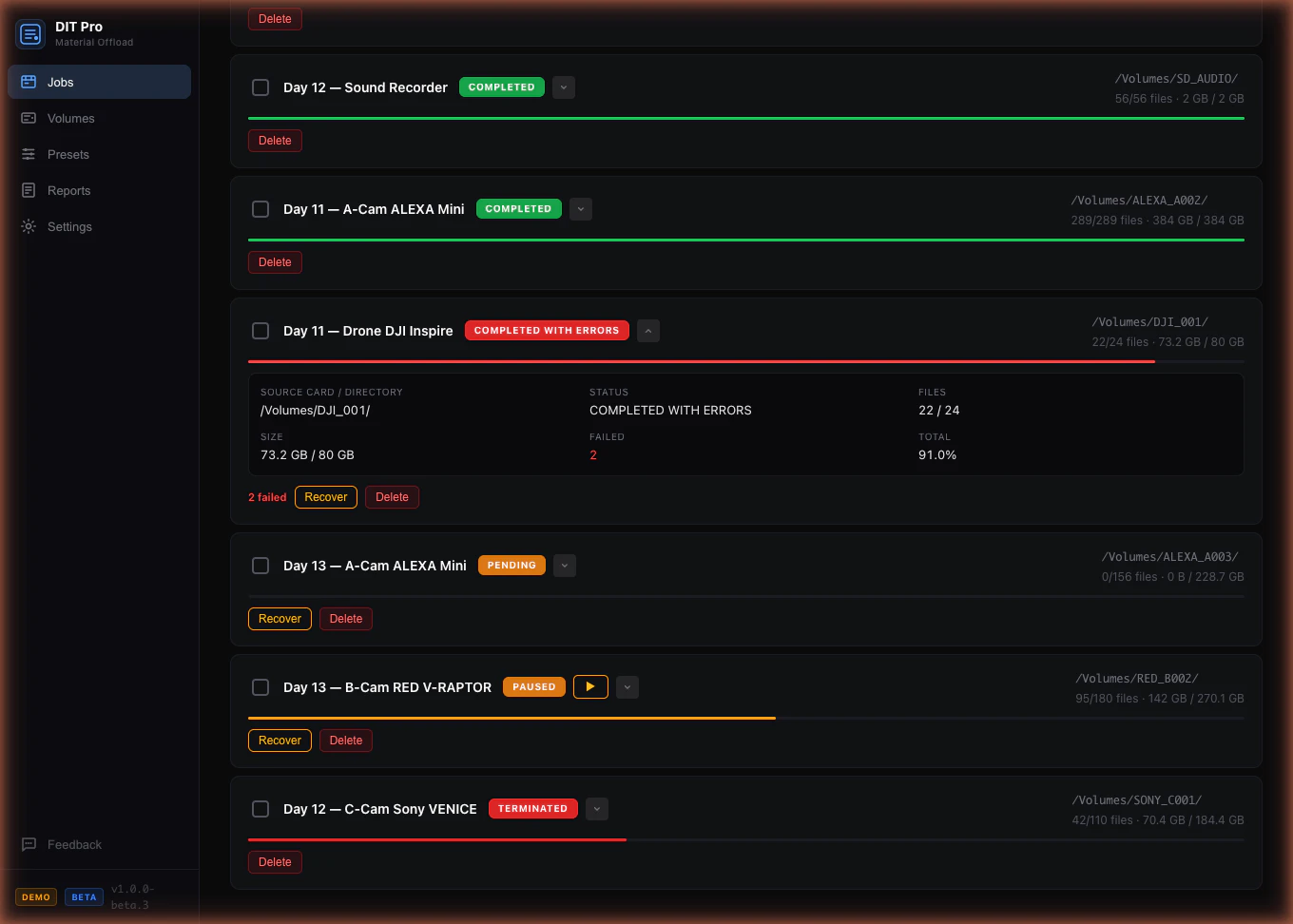Viewport: 1293px width, 924px height.
Task: Click the BETA badge in the sidebar footer
Action: pos(84,897)
